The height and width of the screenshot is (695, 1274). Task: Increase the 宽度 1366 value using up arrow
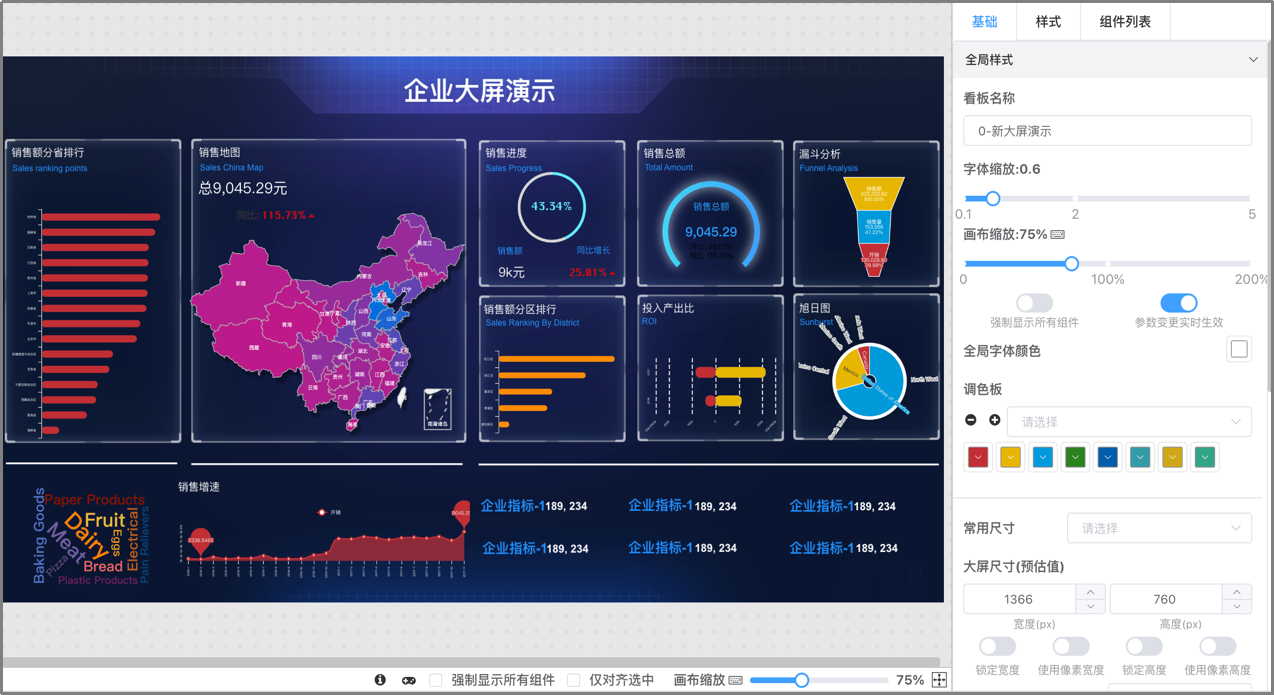tap(1090, 592)
